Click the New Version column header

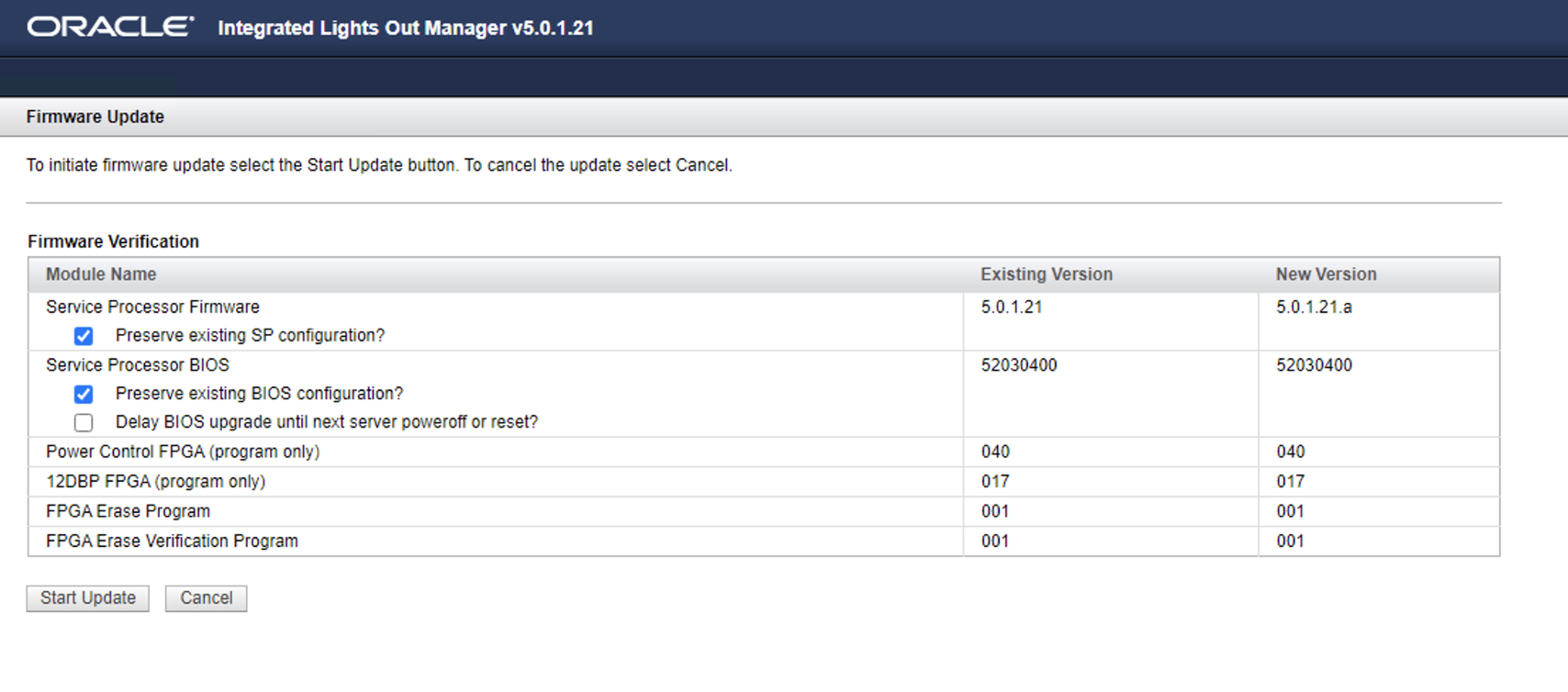click(x=1326, y=274)
